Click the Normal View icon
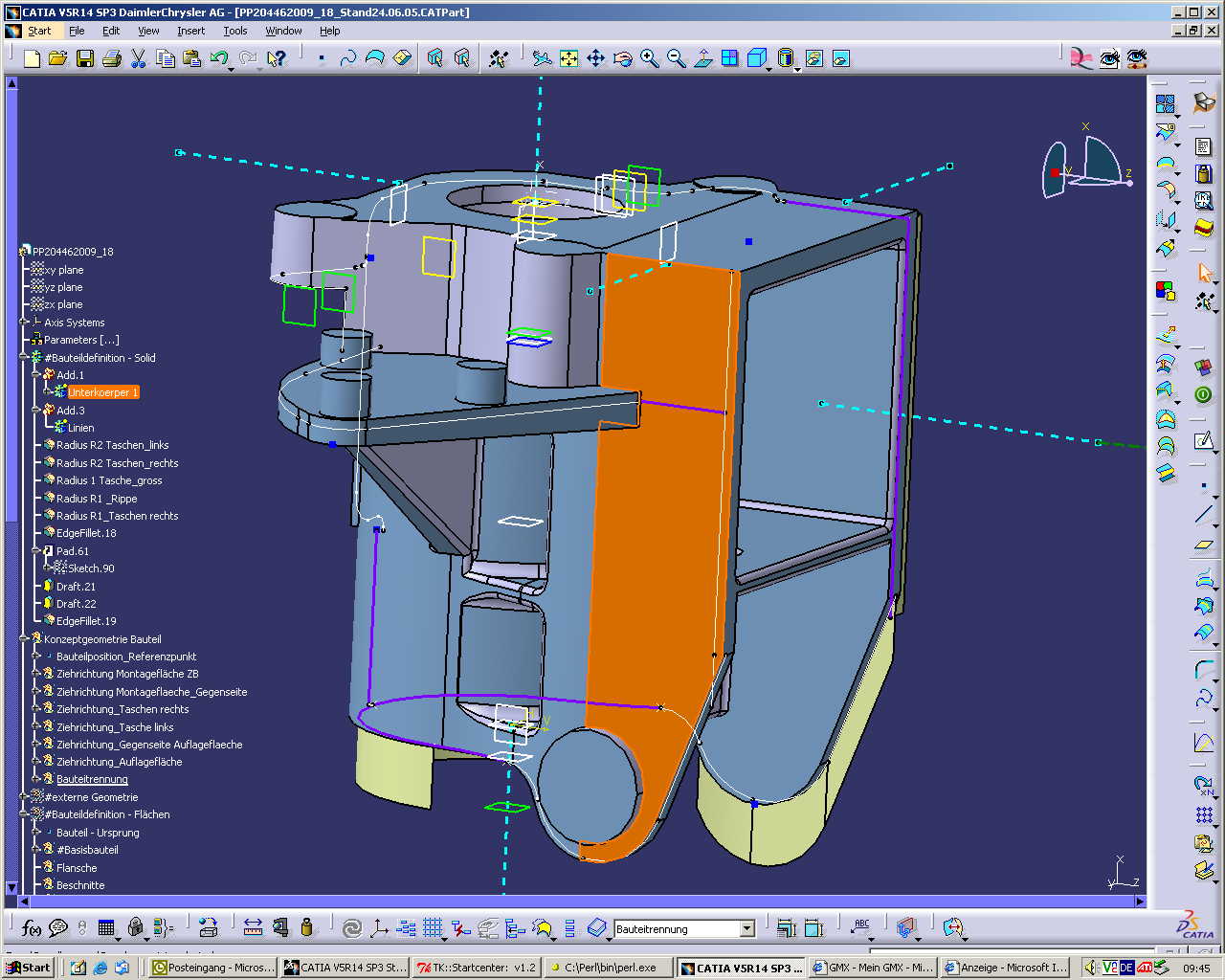This screenshot has height=980, width=1225. [x=702, y=59]
